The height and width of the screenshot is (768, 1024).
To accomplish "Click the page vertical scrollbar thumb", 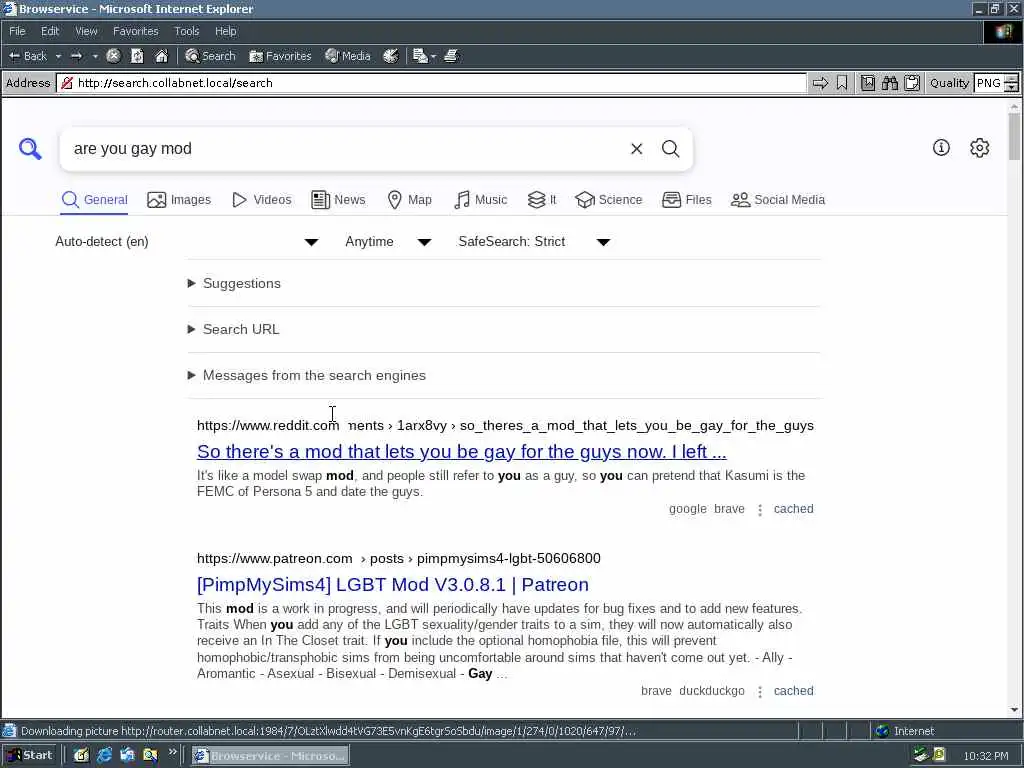I will pyautogui.click(x=1014, y=136).
